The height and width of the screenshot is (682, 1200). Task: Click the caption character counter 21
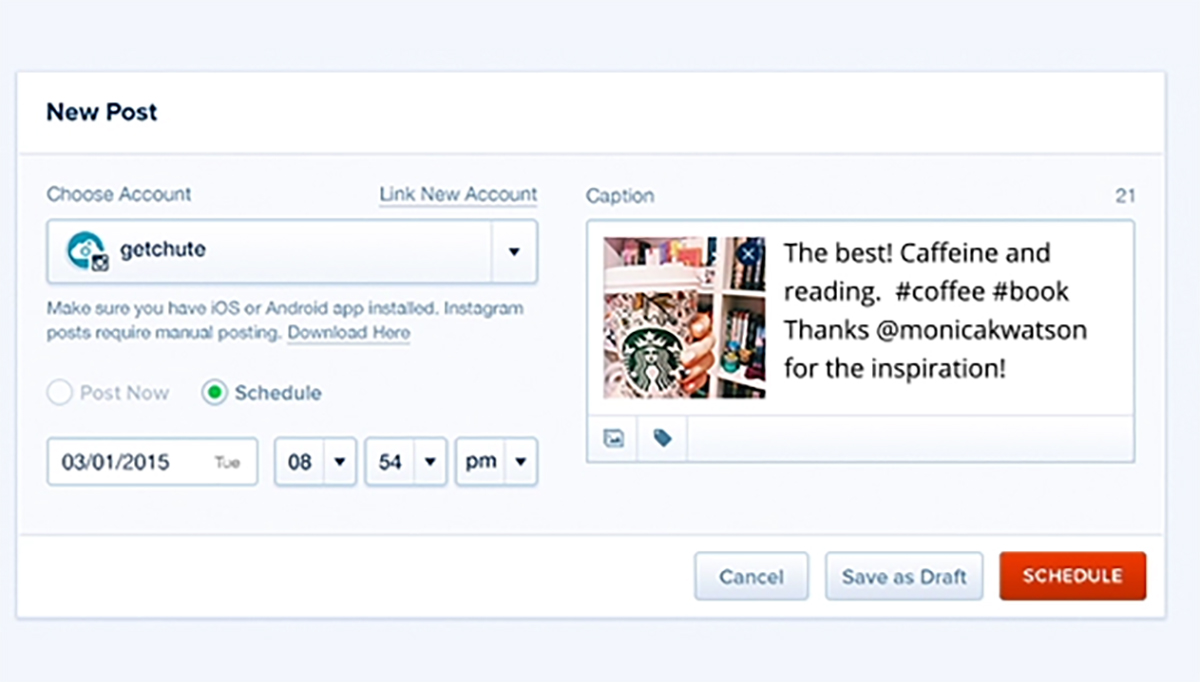click(x=1125, y=196)
